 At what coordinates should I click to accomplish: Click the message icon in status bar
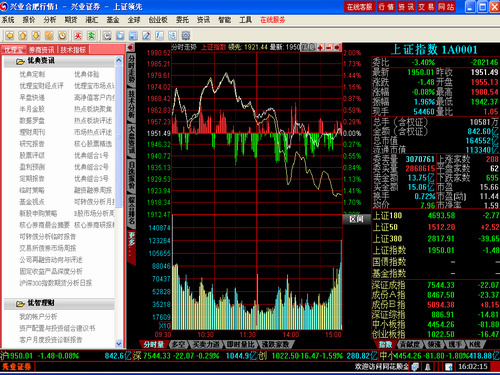click(415, 367)
